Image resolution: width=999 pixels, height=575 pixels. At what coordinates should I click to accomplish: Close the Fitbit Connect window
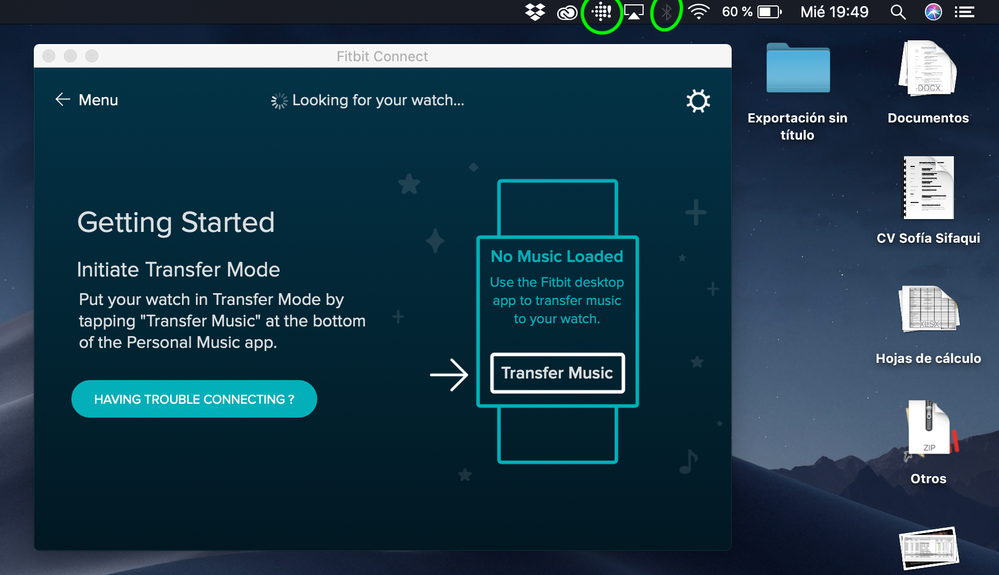point(49,56)
